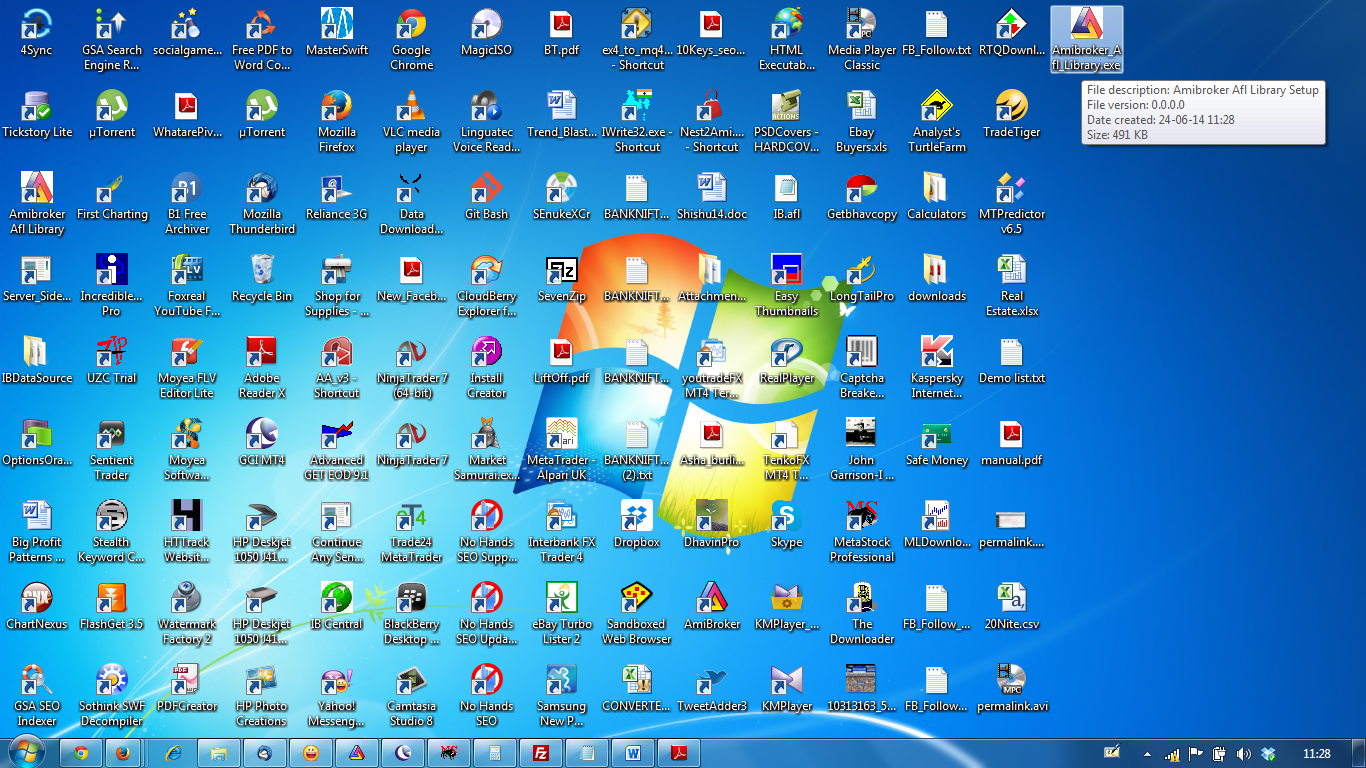Image resolution: width=1366 pixels, height=768 pixels.
Task: Select the permalink.avi file
Action: point(1012,688)
